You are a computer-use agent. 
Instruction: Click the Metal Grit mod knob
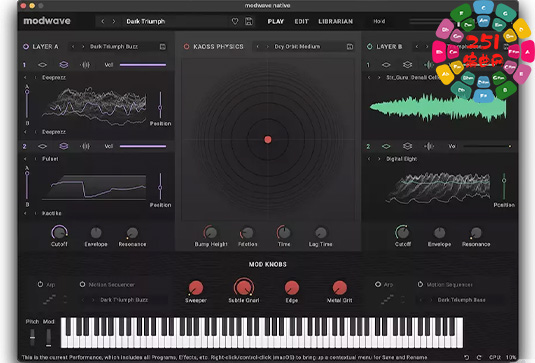[x=339, y=288]
